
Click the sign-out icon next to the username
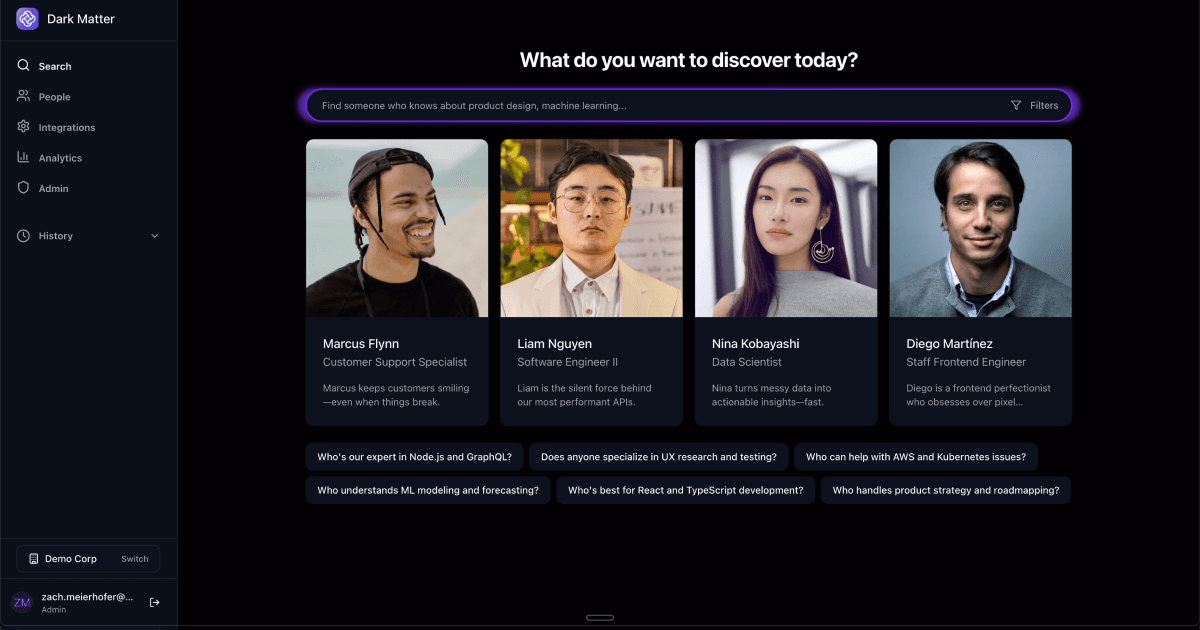tap(155, 602)
